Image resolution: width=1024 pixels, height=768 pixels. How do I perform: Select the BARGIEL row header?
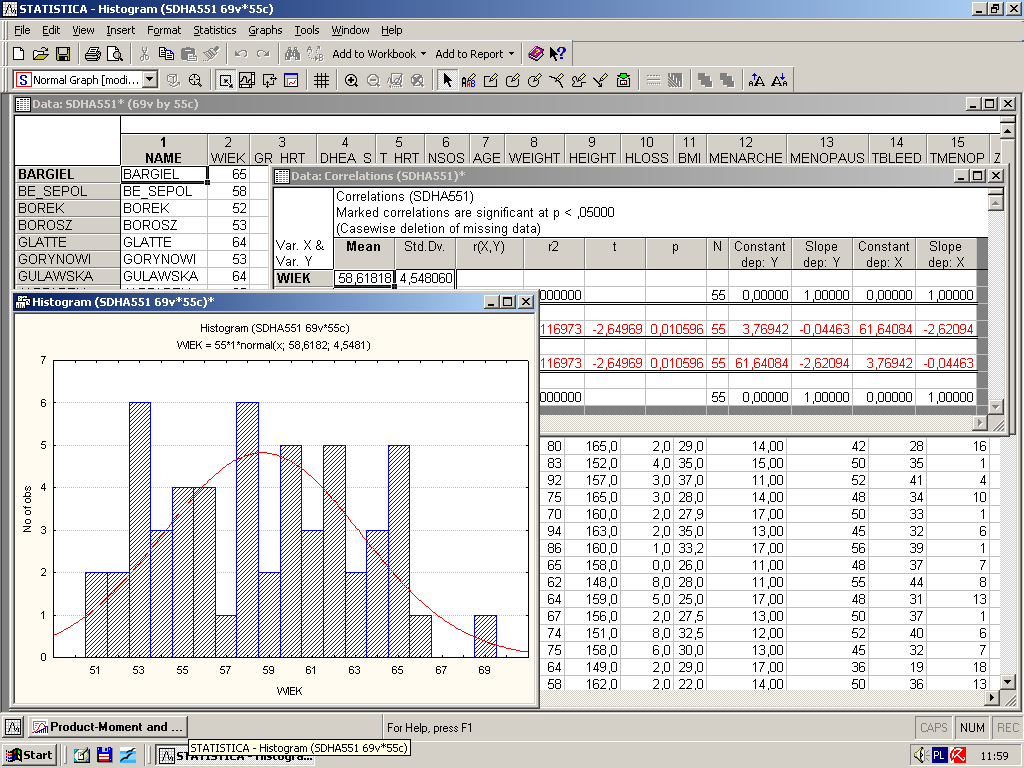[x=67, y=174]
